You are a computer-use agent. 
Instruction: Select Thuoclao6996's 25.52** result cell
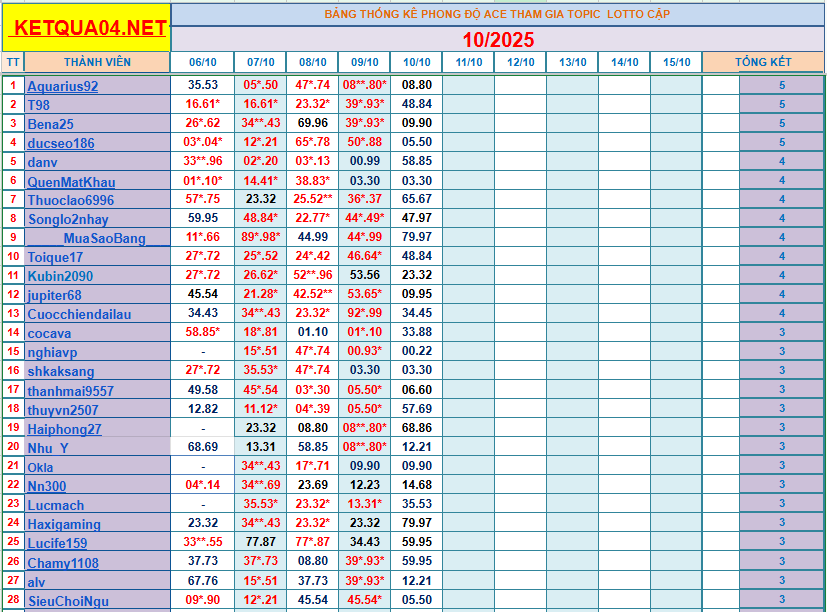pyautogui.click(x=312, y=199)
